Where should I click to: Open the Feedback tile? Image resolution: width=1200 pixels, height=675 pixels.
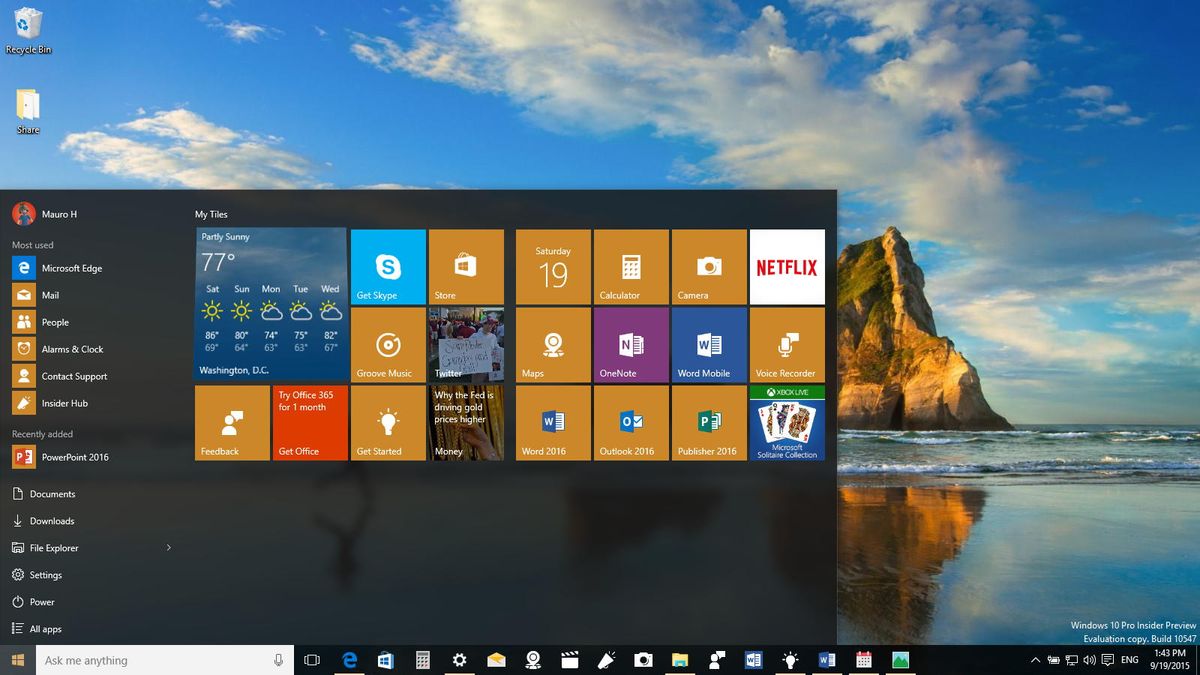click(x=231, y=422)
